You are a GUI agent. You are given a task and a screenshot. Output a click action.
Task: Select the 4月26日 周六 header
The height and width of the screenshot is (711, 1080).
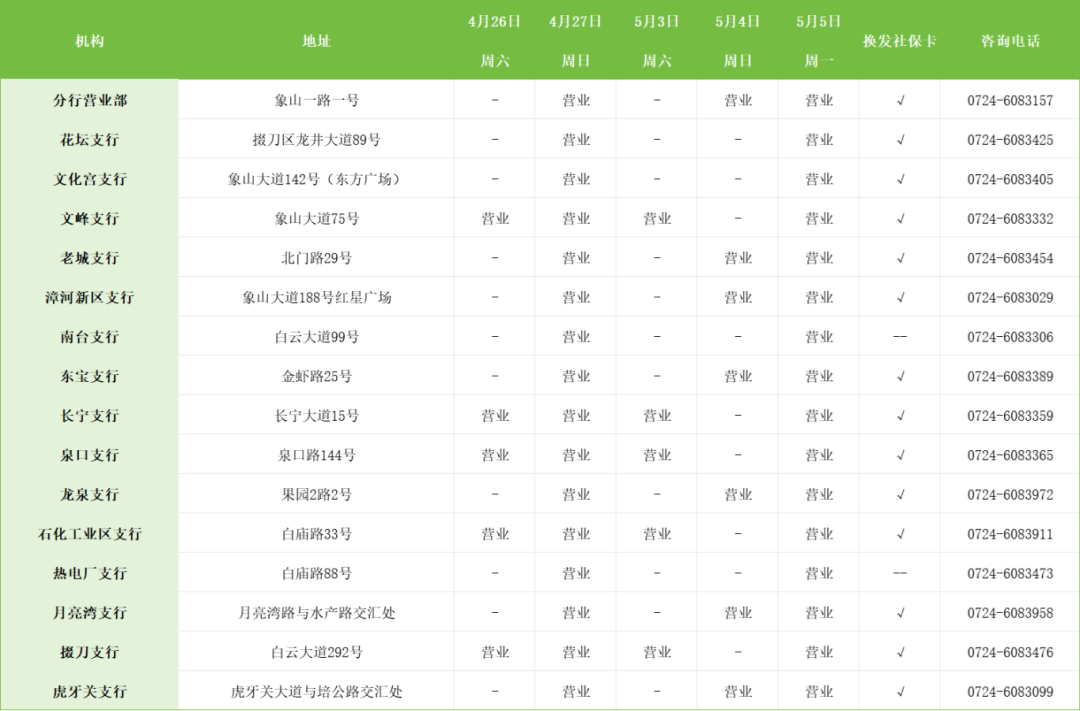point(495,41)
